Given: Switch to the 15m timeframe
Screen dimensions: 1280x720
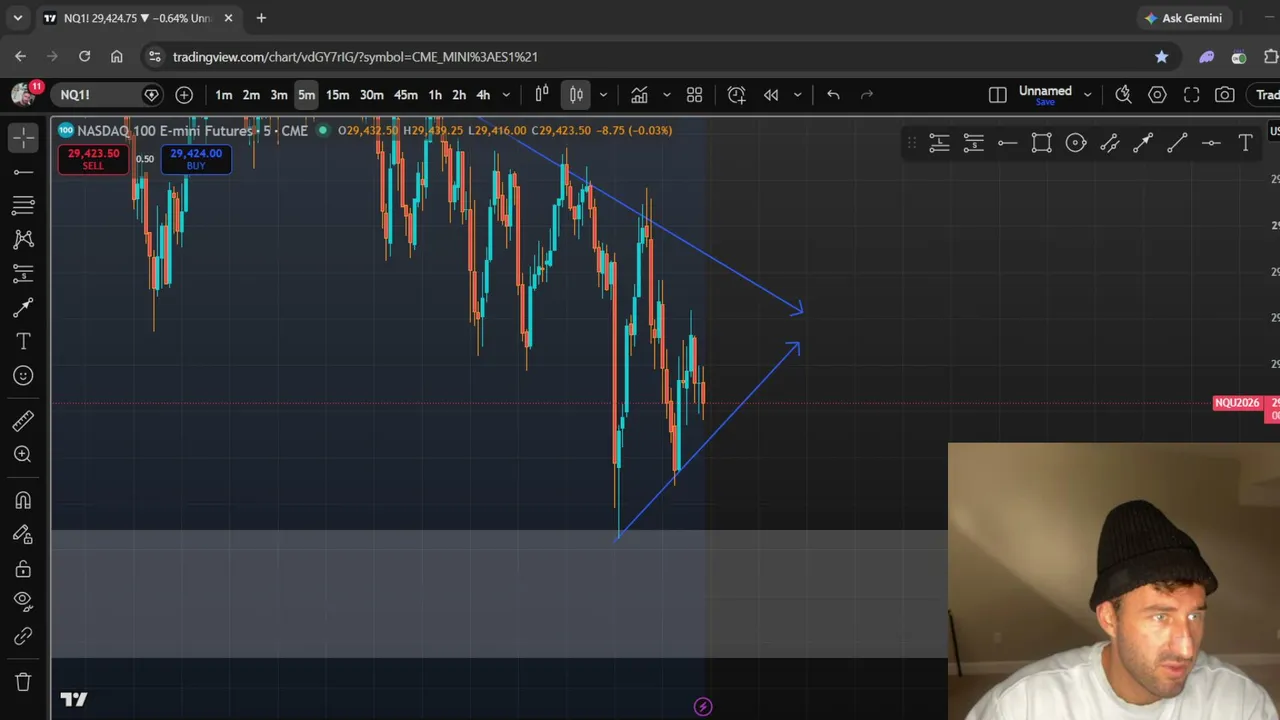Looking at the screenshot, I should tap(337, 95).
